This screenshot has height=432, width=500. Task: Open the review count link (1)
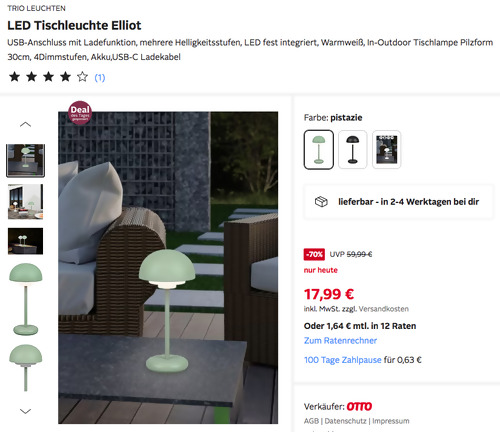tap(100, 78)
